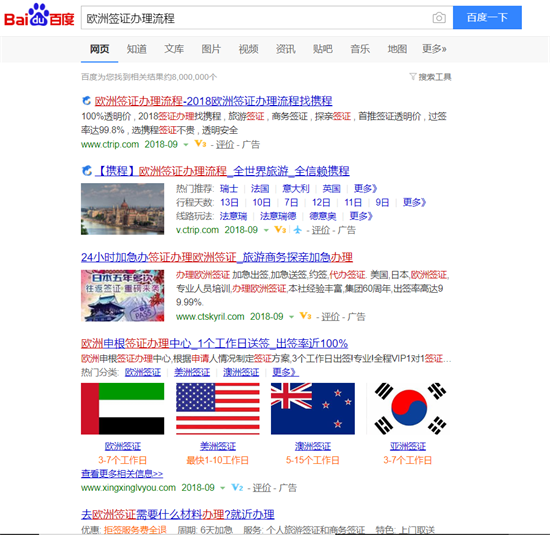Open 亚洲签证 link under Korean flag
The height and width of the screenshot is (535, 550).
click(408, 446)
